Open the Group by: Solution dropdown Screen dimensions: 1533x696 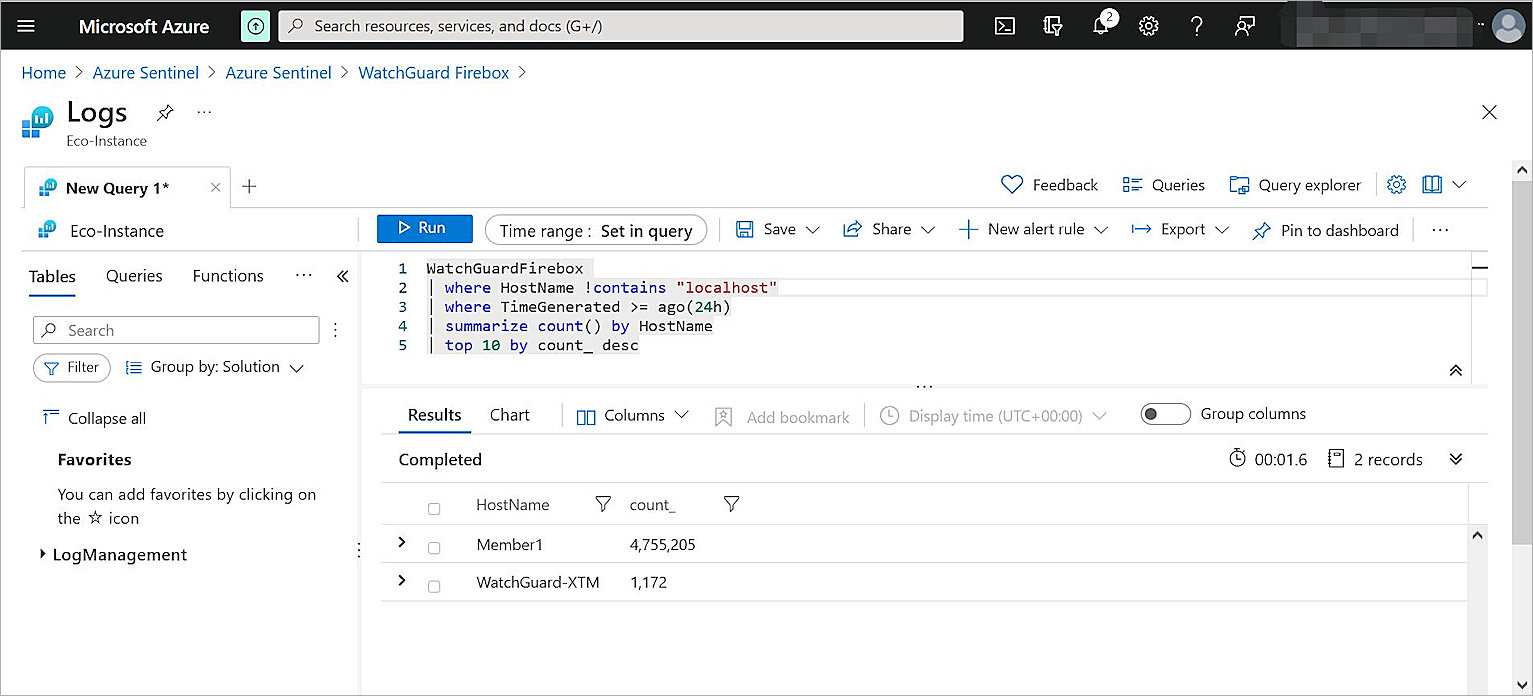[x=214, y=367]
